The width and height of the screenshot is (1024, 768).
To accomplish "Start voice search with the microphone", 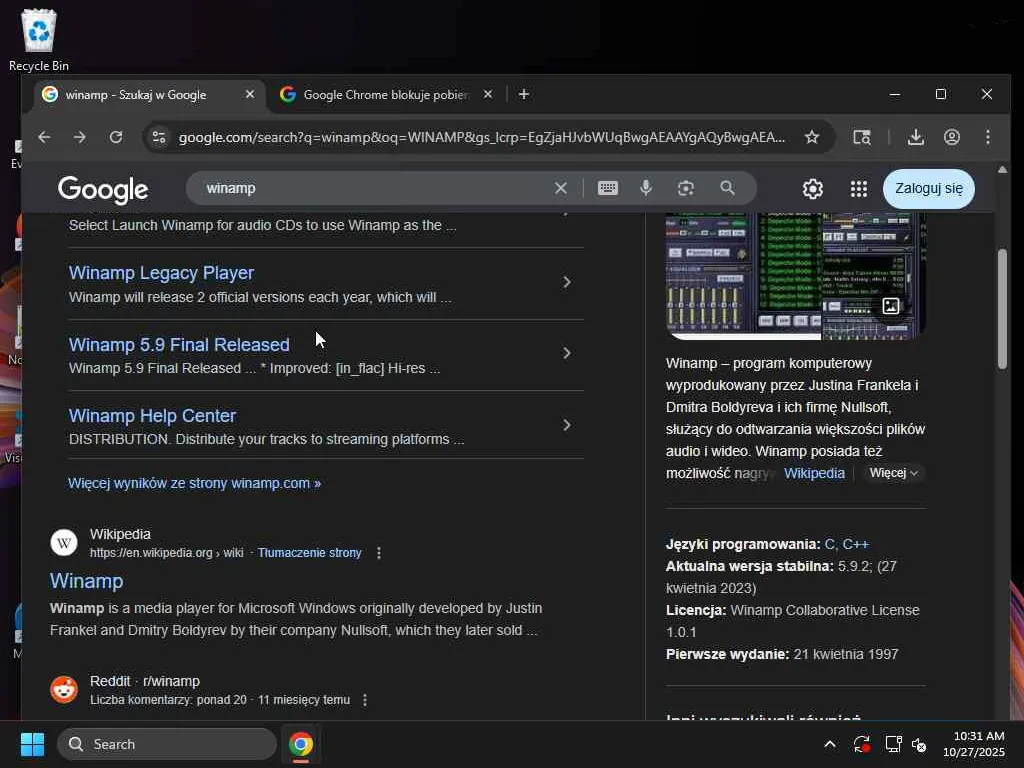I will [x=646, y=188].
